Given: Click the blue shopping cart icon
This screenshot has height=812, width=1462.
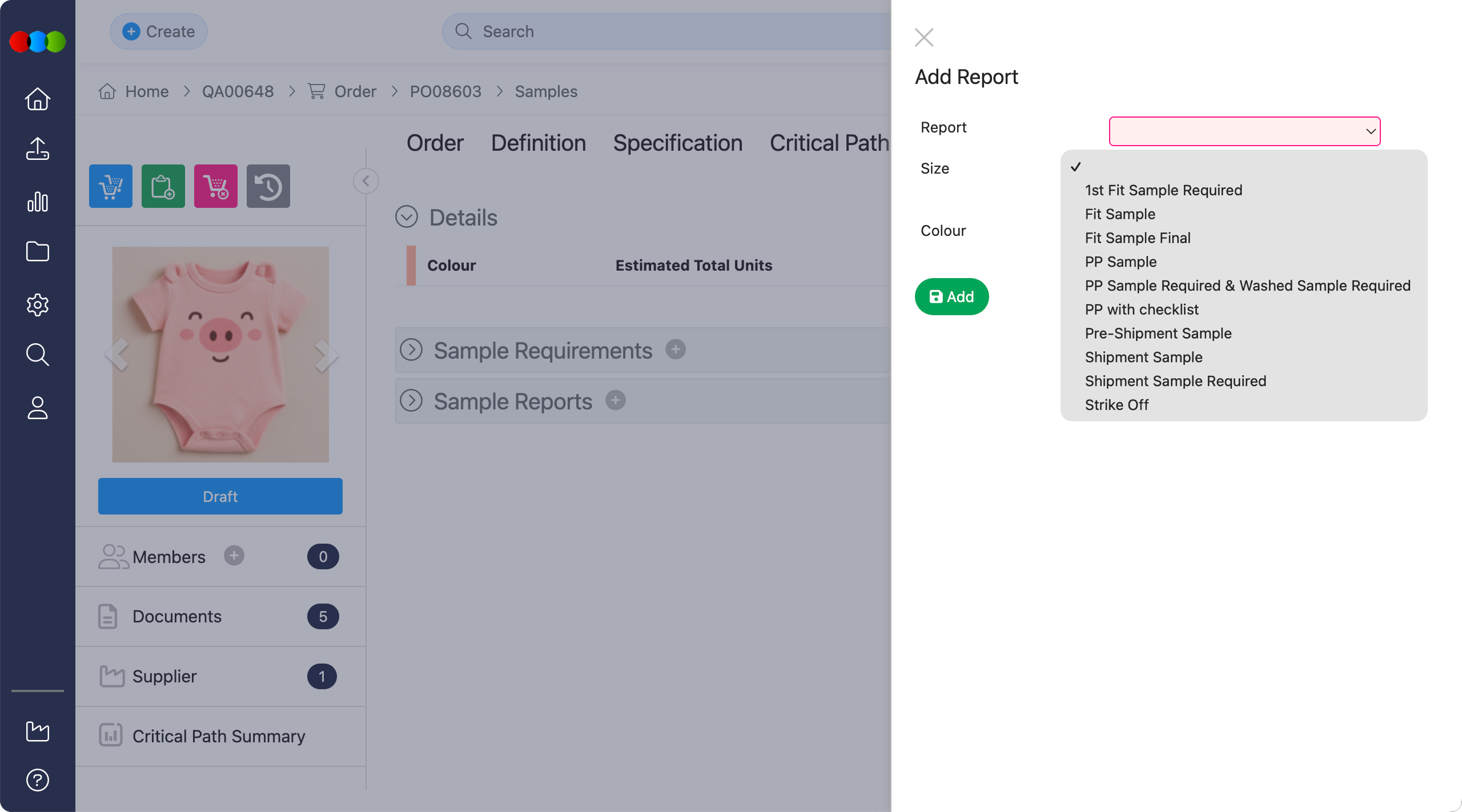Looking at the screenshot, I should [x=110, y=186].
